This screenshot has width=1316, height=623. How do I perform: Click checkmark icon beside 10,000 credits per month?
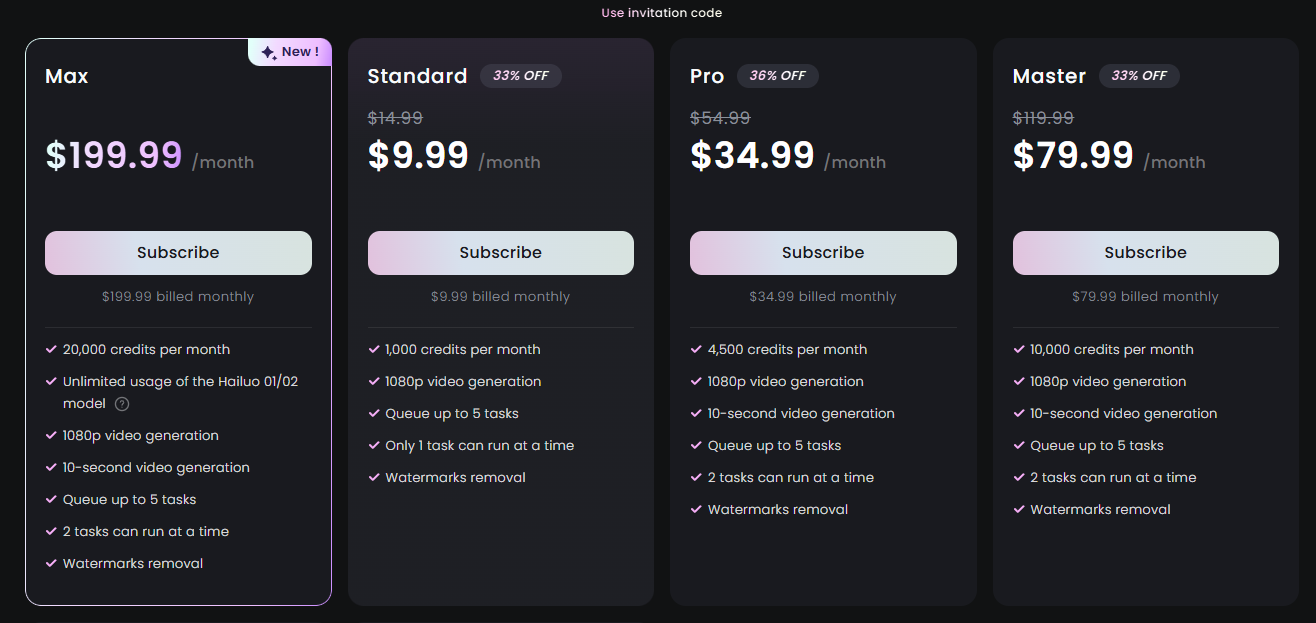click(1019, 349)
